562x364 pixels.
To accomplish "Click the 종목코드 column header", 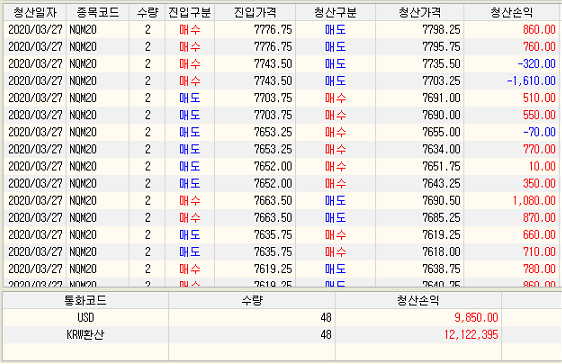I will pyautogui.click(x=97, y=13).
